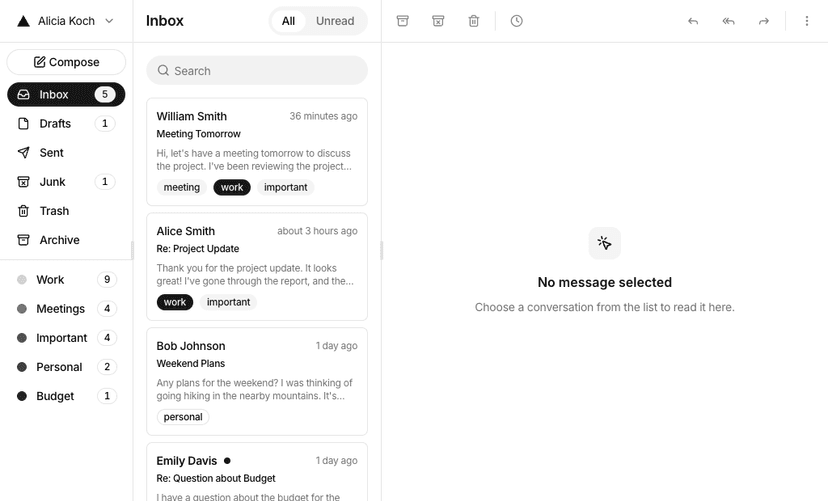Click the Reply all double-arrow icon
Screen dimensions: 828x501
tap(728, 21)
